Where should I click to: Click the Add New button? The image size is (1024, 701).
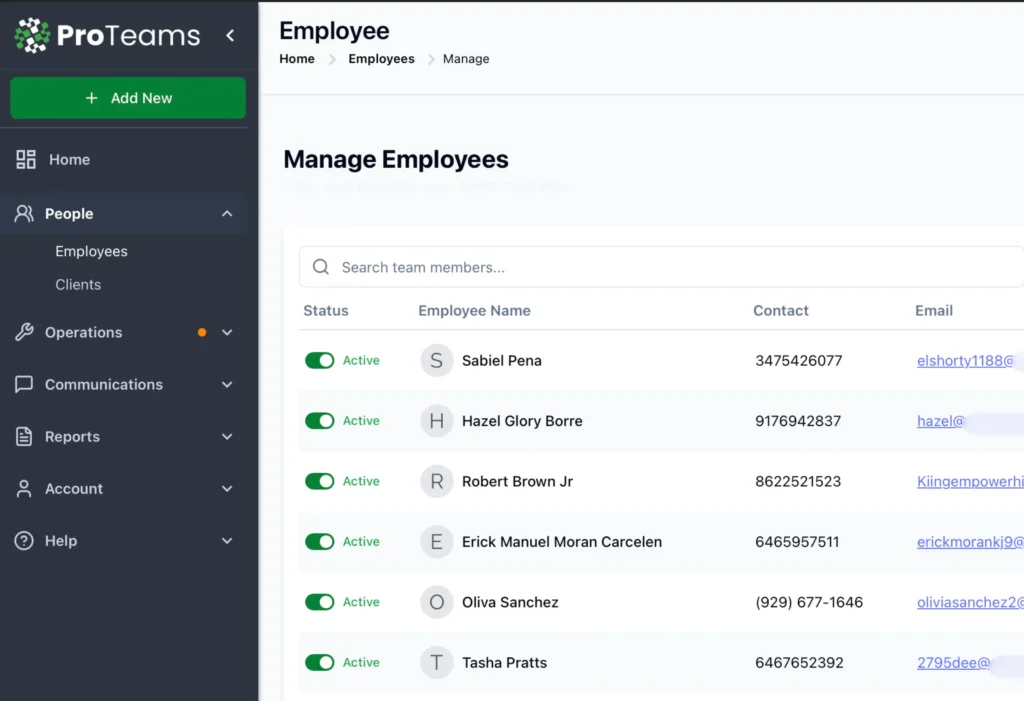(x=127, y=98)
